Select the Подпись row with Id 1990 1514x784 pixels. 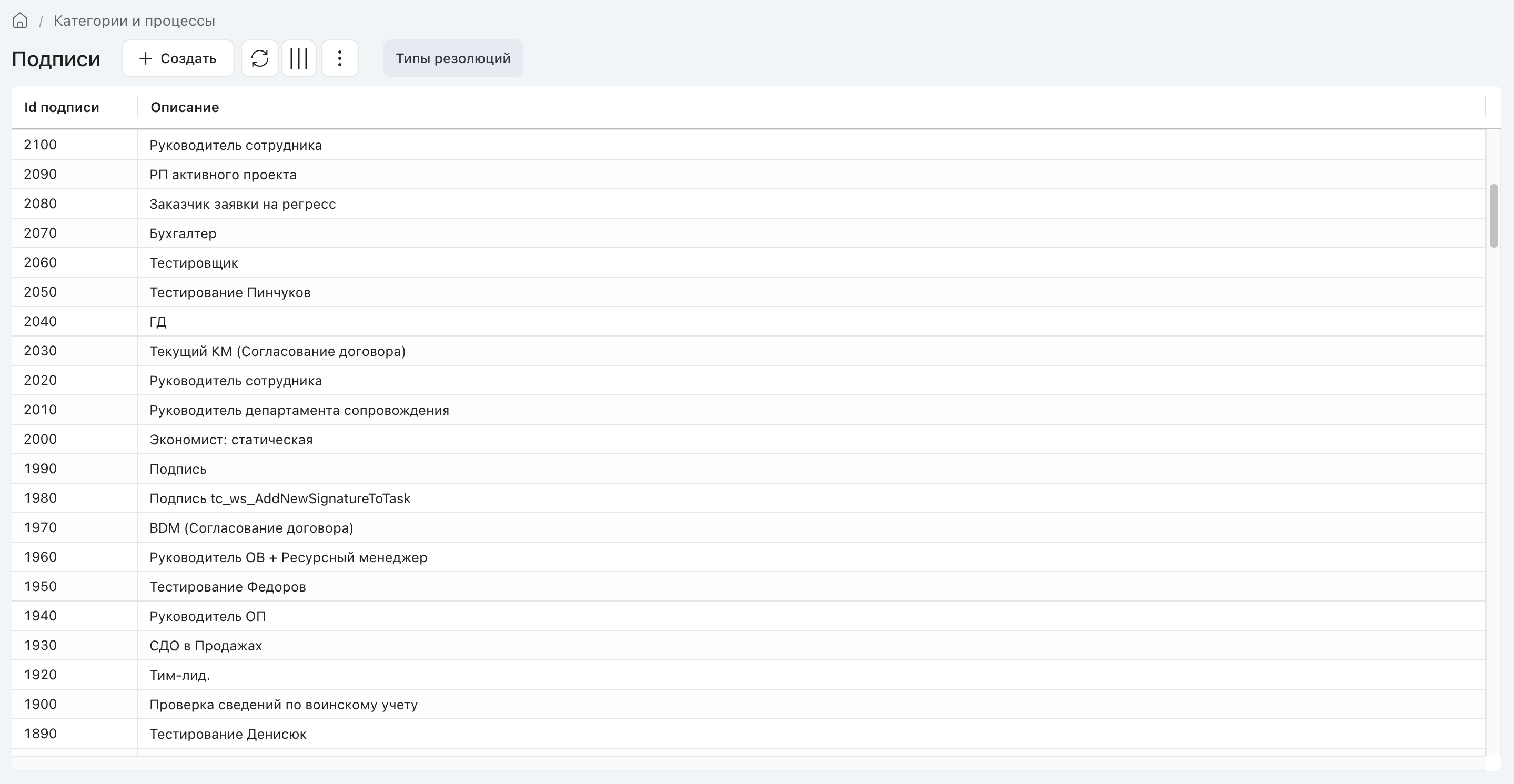pyautogui.click(x=748, y=469)
